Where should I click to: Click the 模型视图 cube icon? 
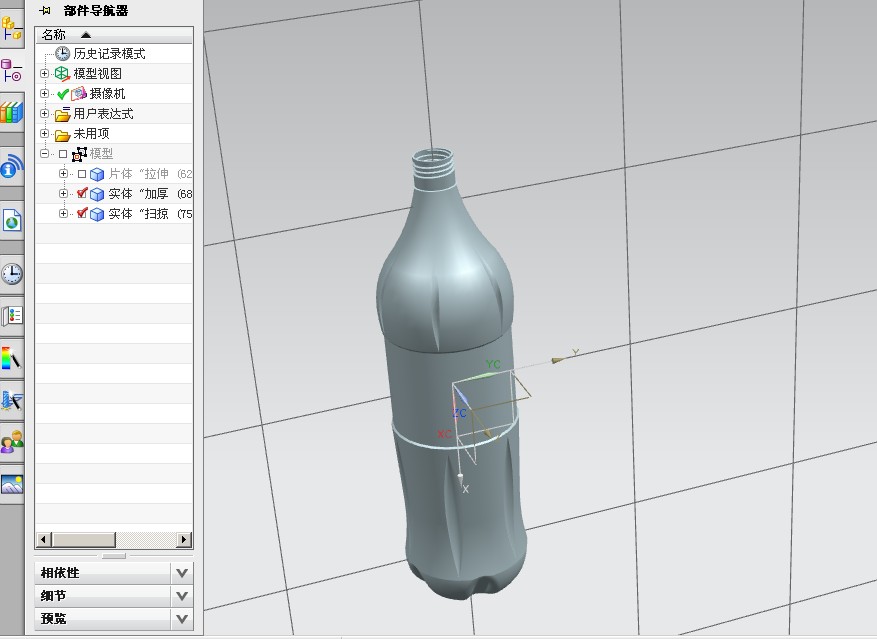coord(62,74)
